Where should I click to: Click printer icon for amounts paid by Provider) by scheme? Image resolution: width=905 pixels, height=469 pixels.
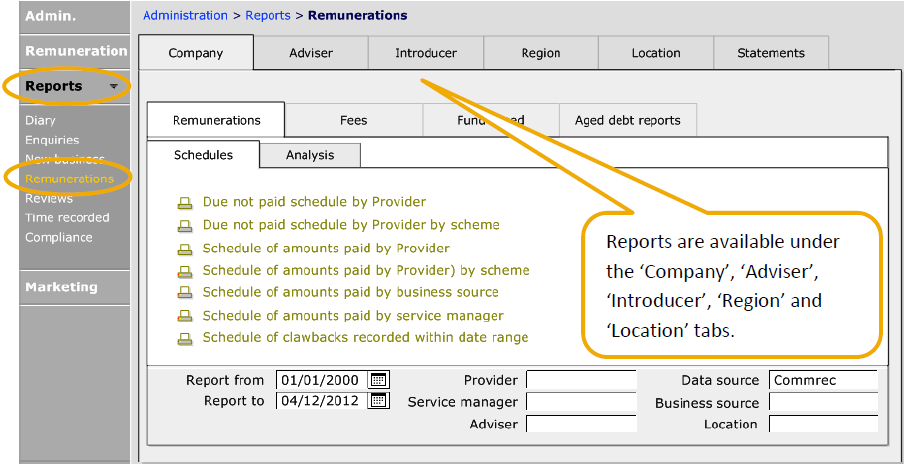185,271
